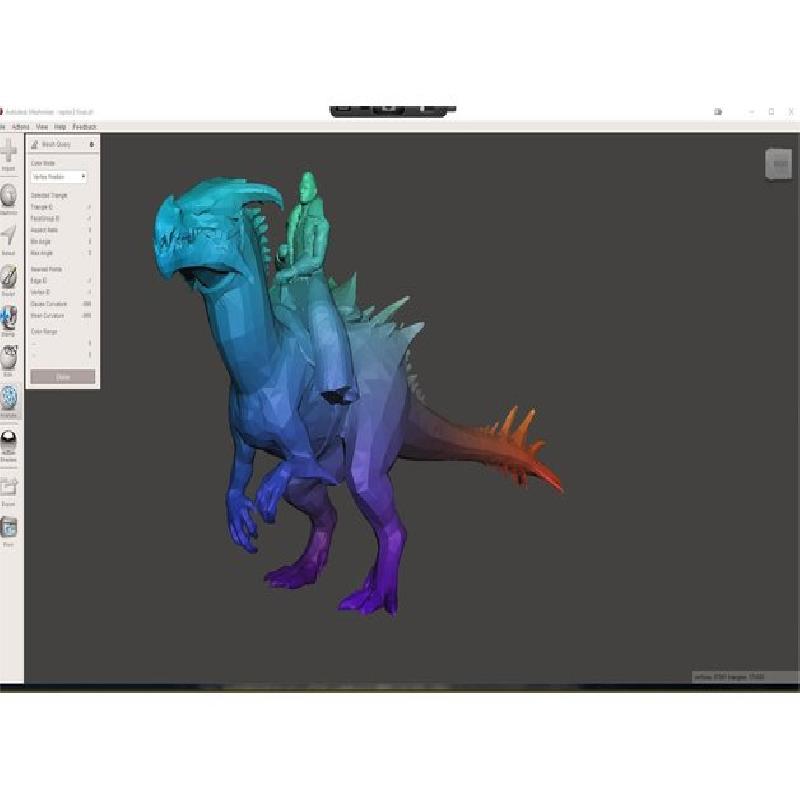
Task: Open the Stamp tool
Action: point(8,318)
